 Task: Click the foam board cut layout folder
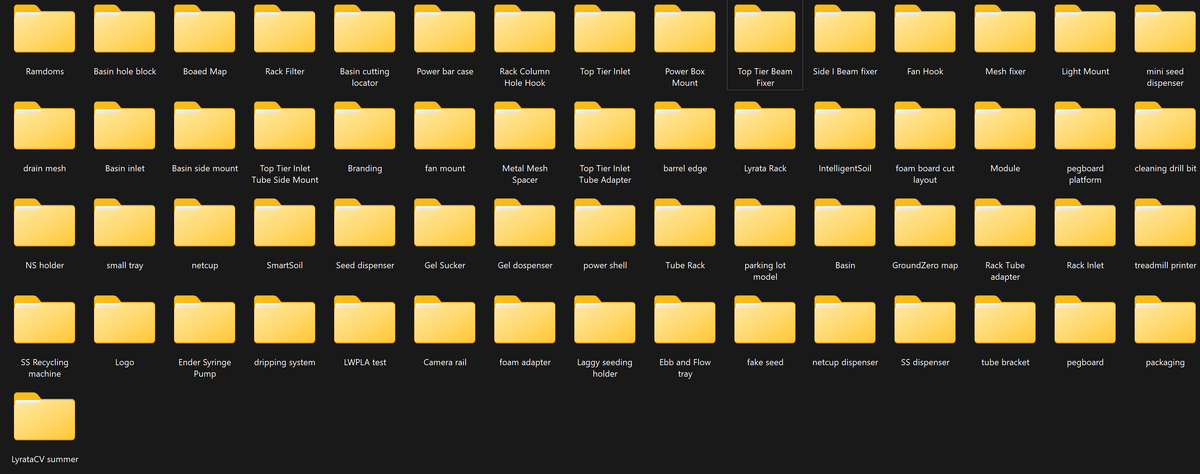(925, 125)
